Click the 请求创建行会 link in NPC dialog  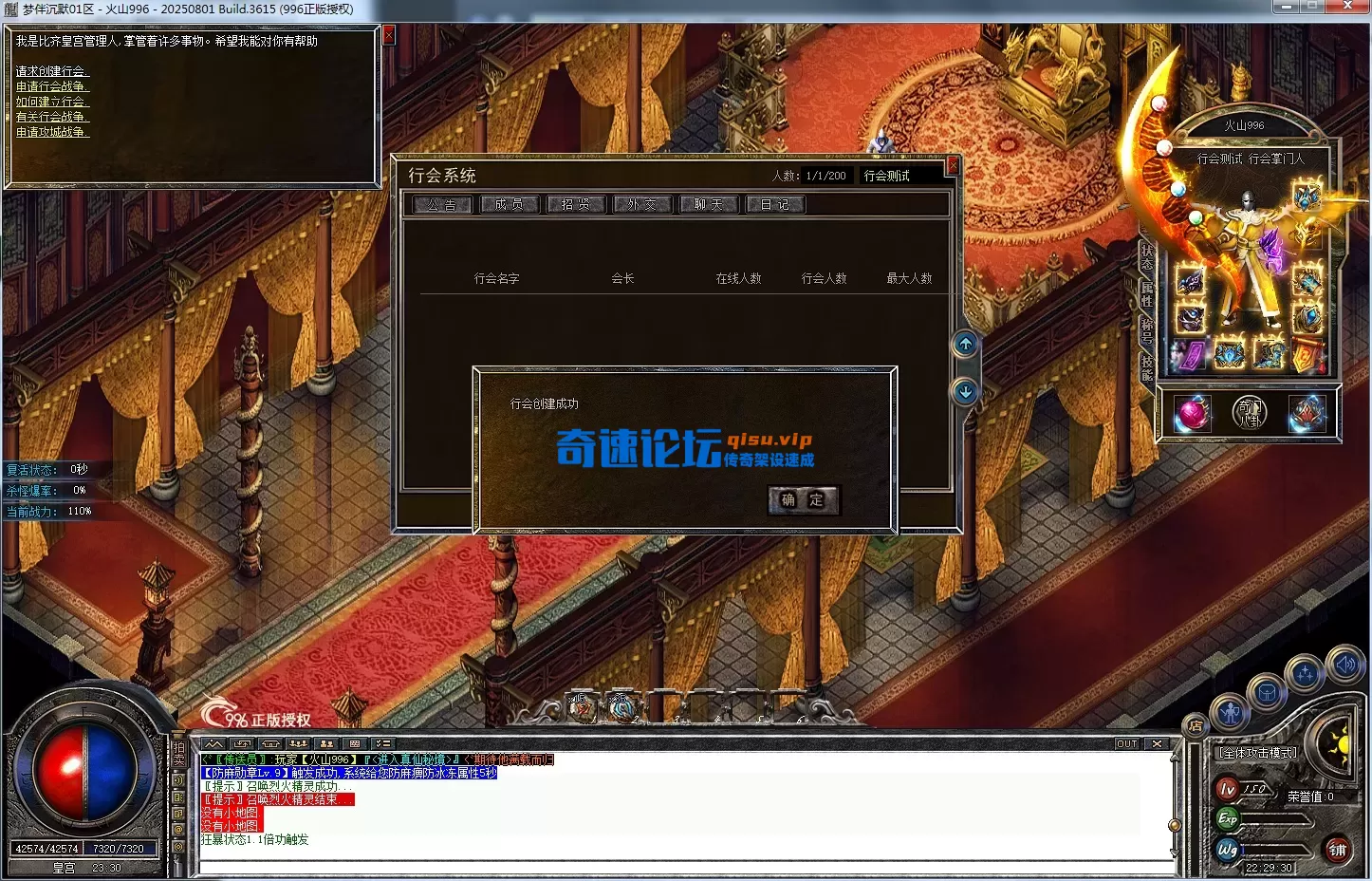click(52, 70)
